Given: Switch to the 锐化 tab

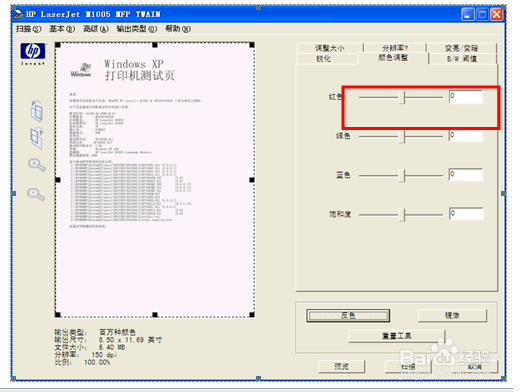Looking at the screenshot, I should (x=327, y=59).
